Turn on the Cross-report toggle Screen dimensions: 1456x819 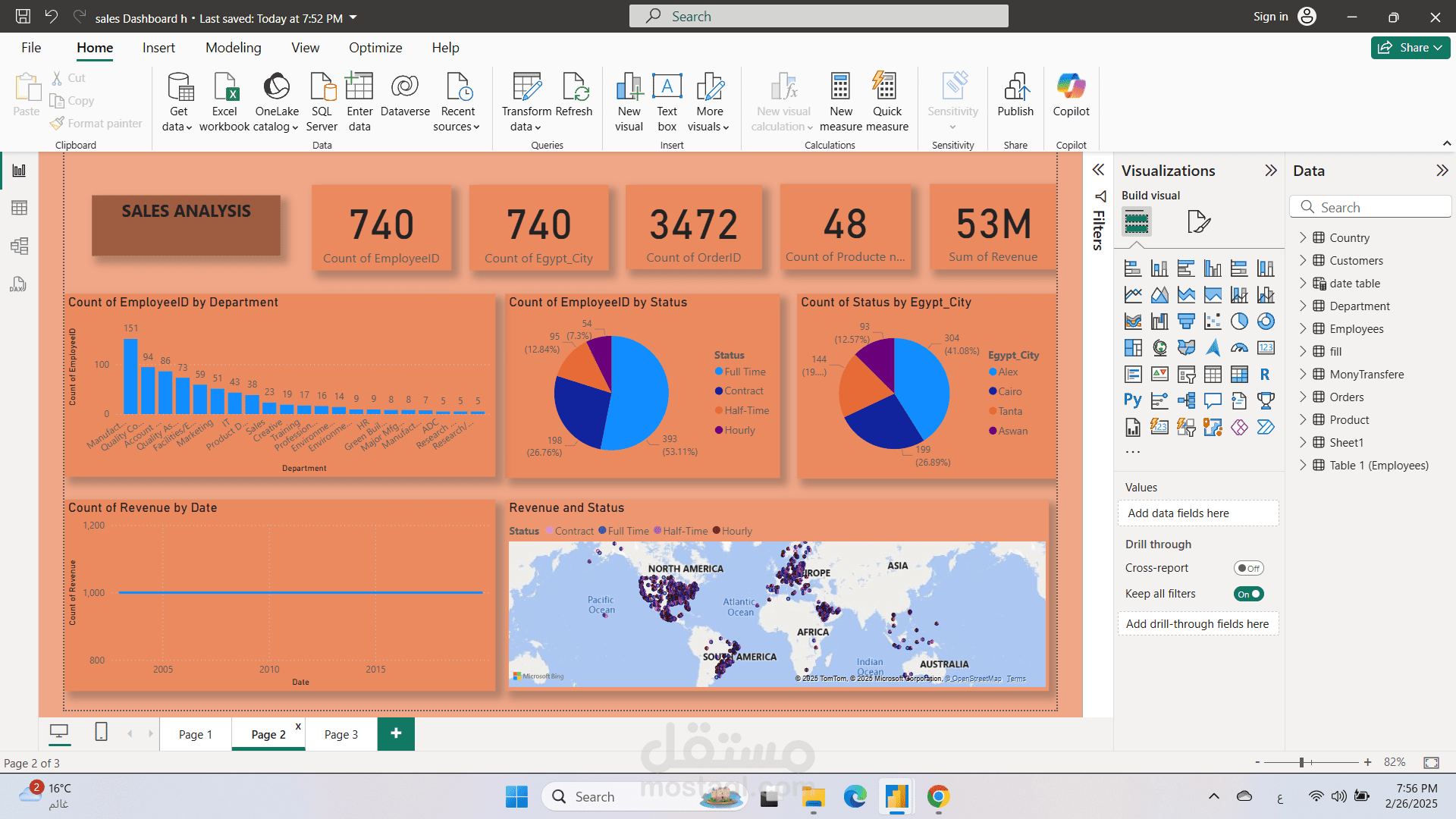1248,568
